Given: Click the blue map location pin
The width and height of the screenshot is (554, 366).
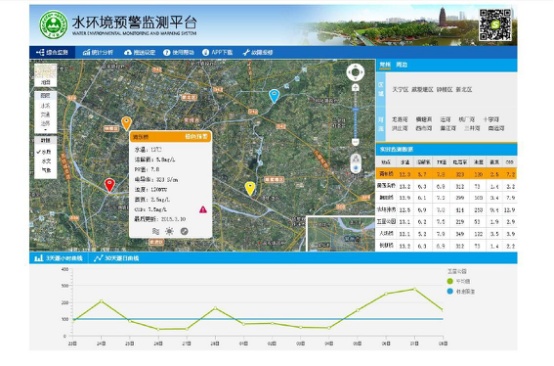Looking at the screenshot, I should click(x=274, y=96).
